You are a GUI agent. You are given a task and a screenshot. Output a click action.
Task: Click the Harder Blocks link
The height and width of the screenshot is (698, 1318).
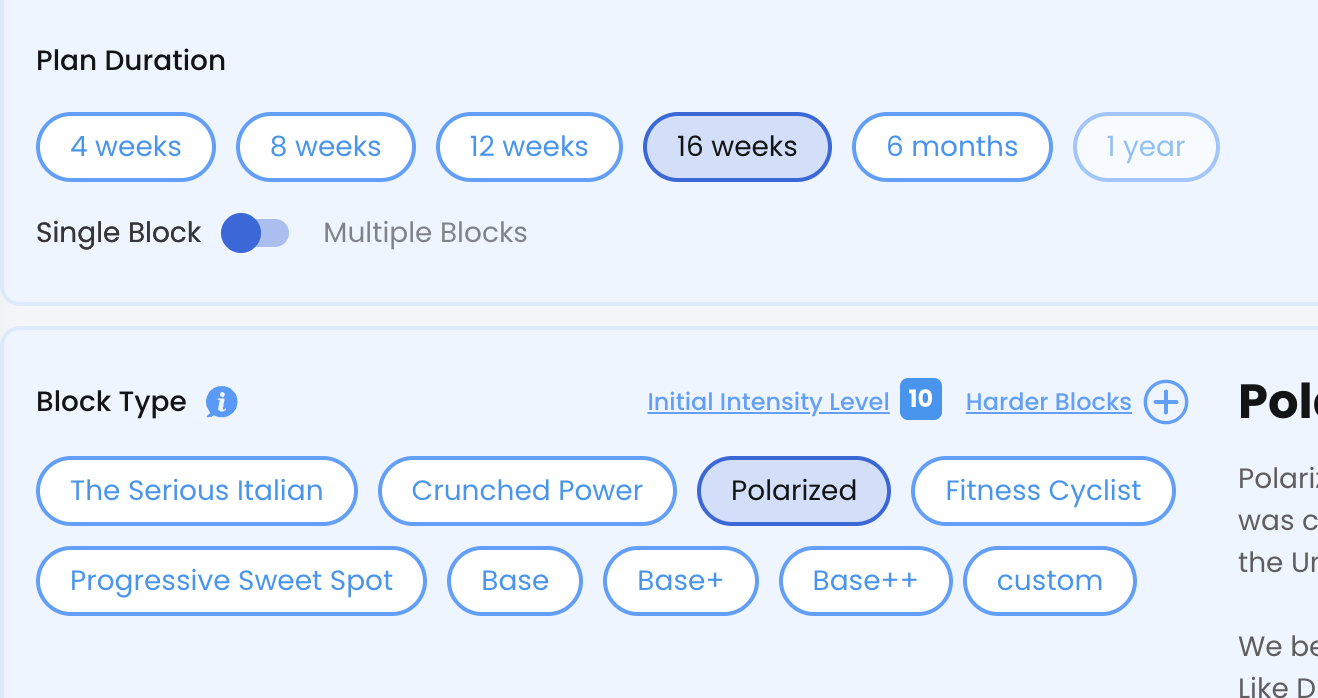coord(1049,402)
